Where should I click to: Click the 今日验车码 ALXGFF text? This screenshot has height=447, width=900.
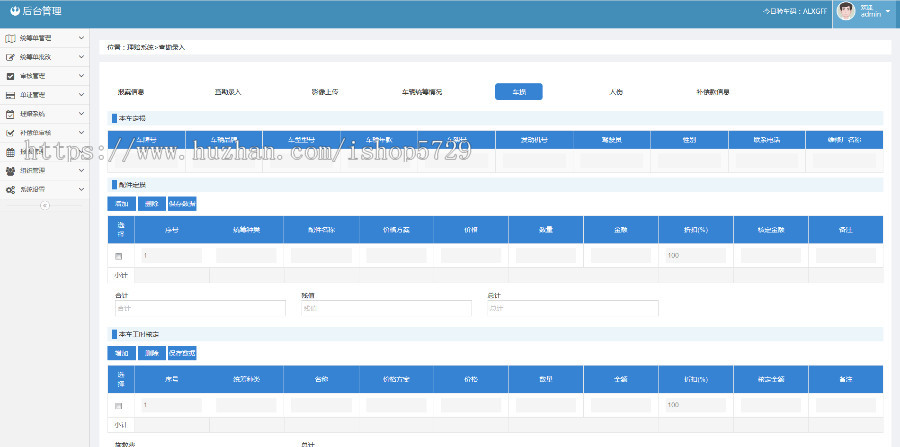(795, 11)
